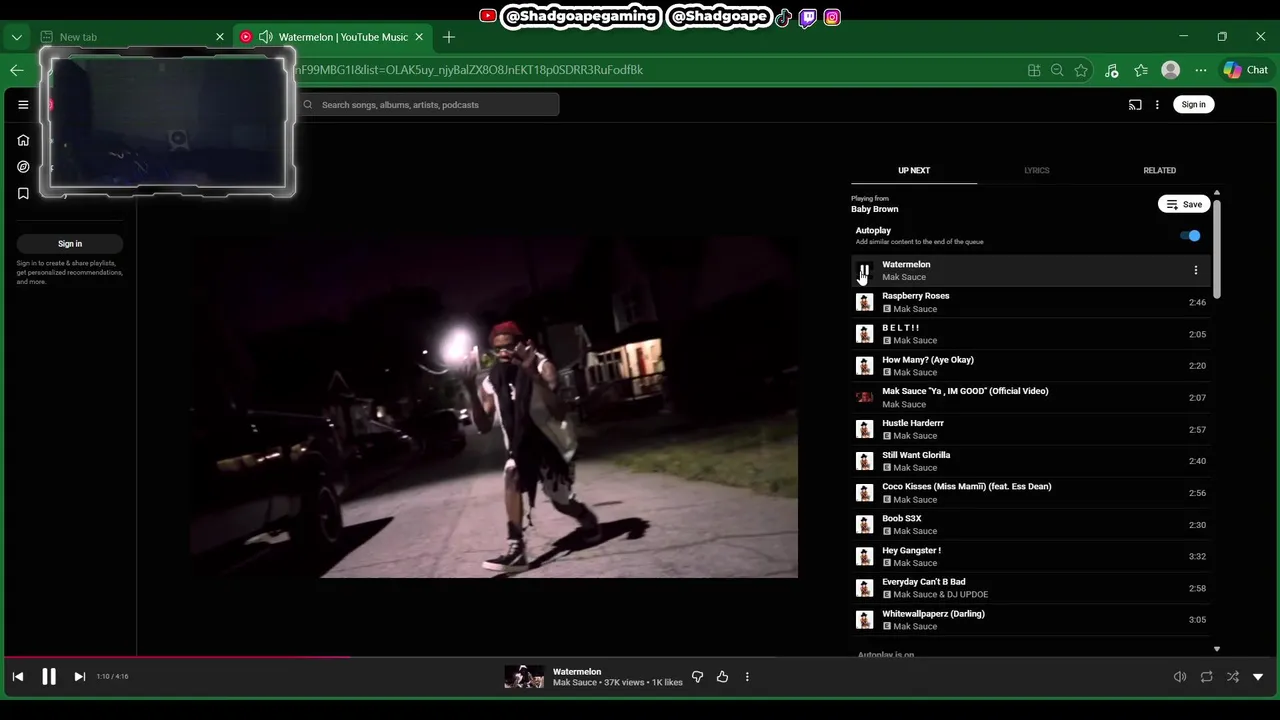Play Hey Gangster ! from the queue

pyautogui.click(x=1030, y=556)
